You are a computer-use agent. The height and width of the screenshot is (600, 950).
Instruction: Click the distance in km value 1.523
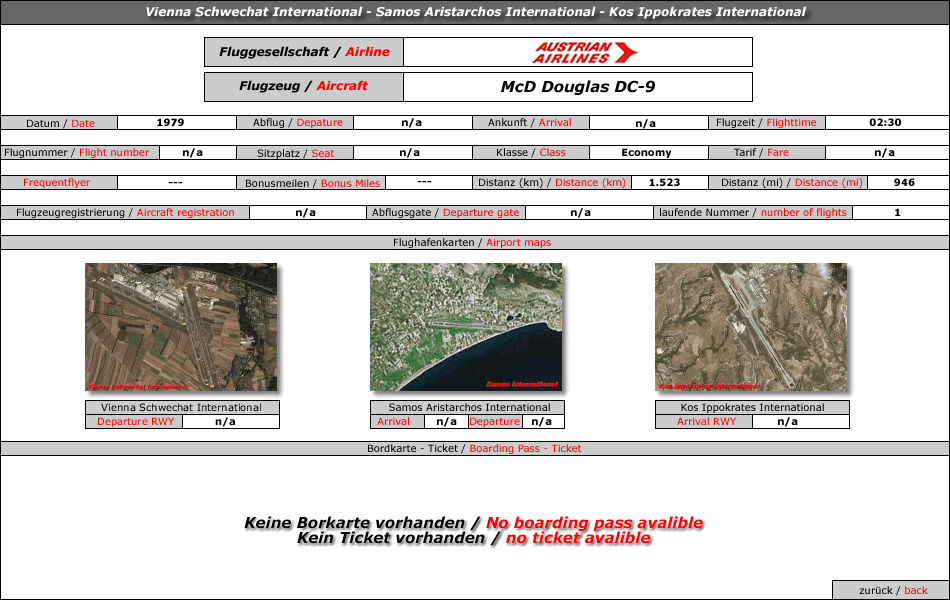point(664,183)
